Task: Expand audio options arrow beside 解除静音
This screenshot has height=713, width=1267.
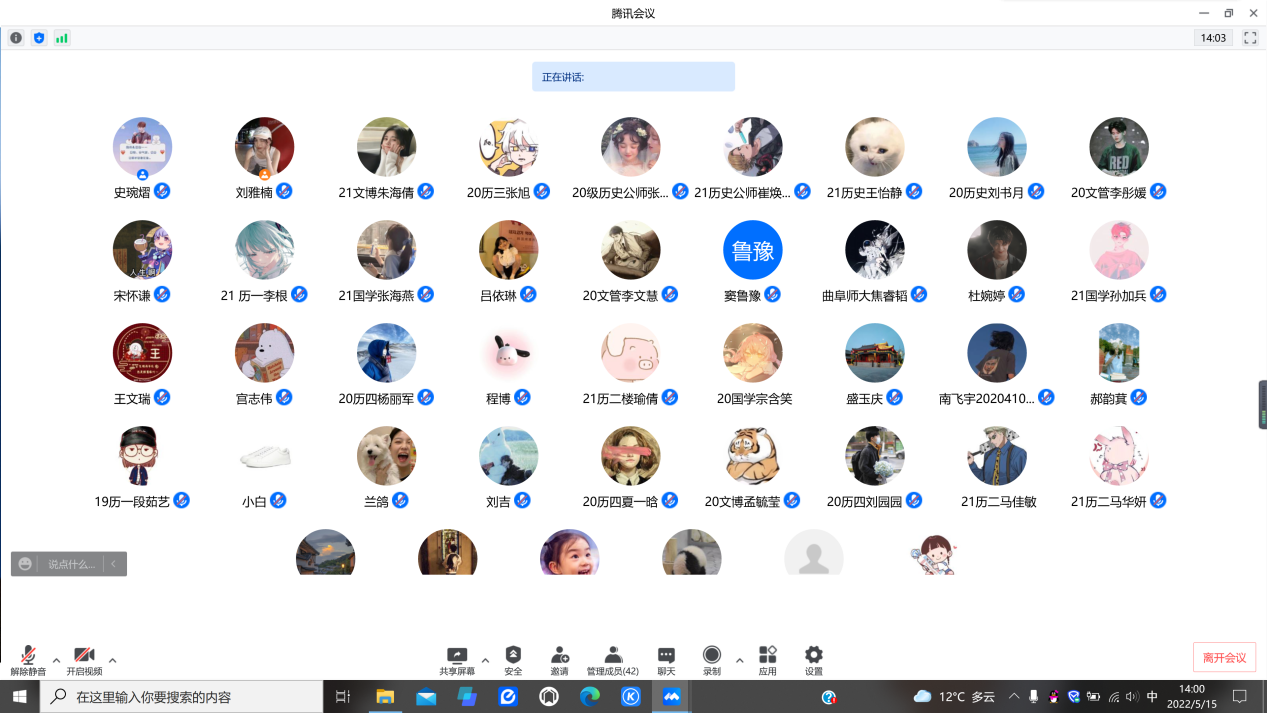Action: click(56, 660)
